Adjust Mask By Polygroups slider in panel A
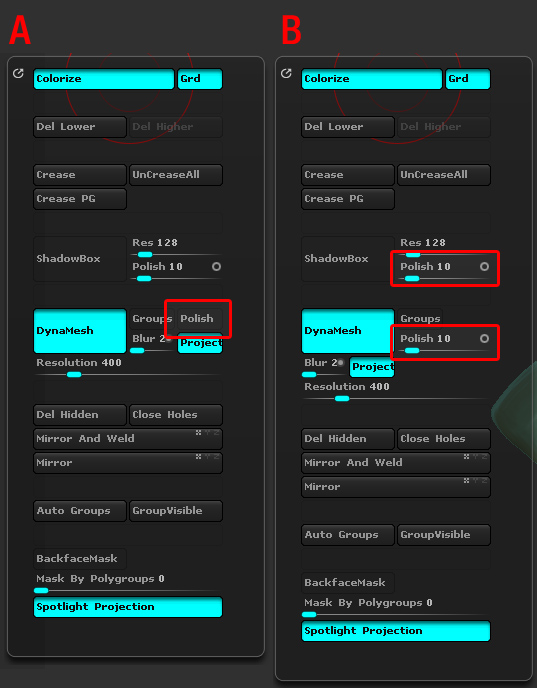Image resolution: width=537 pixels, height=688 pixels. (x=128, y=584)
